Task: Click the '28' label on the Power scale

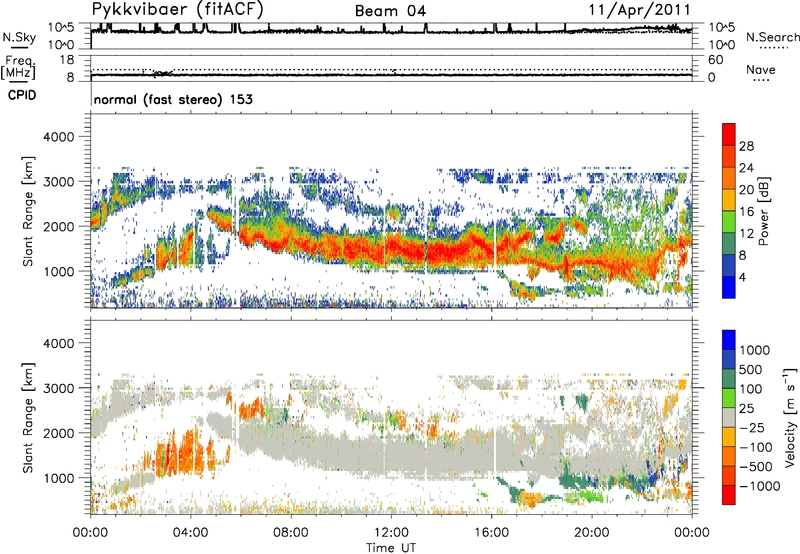Action: pyautogui.click(x=746, y=146)
